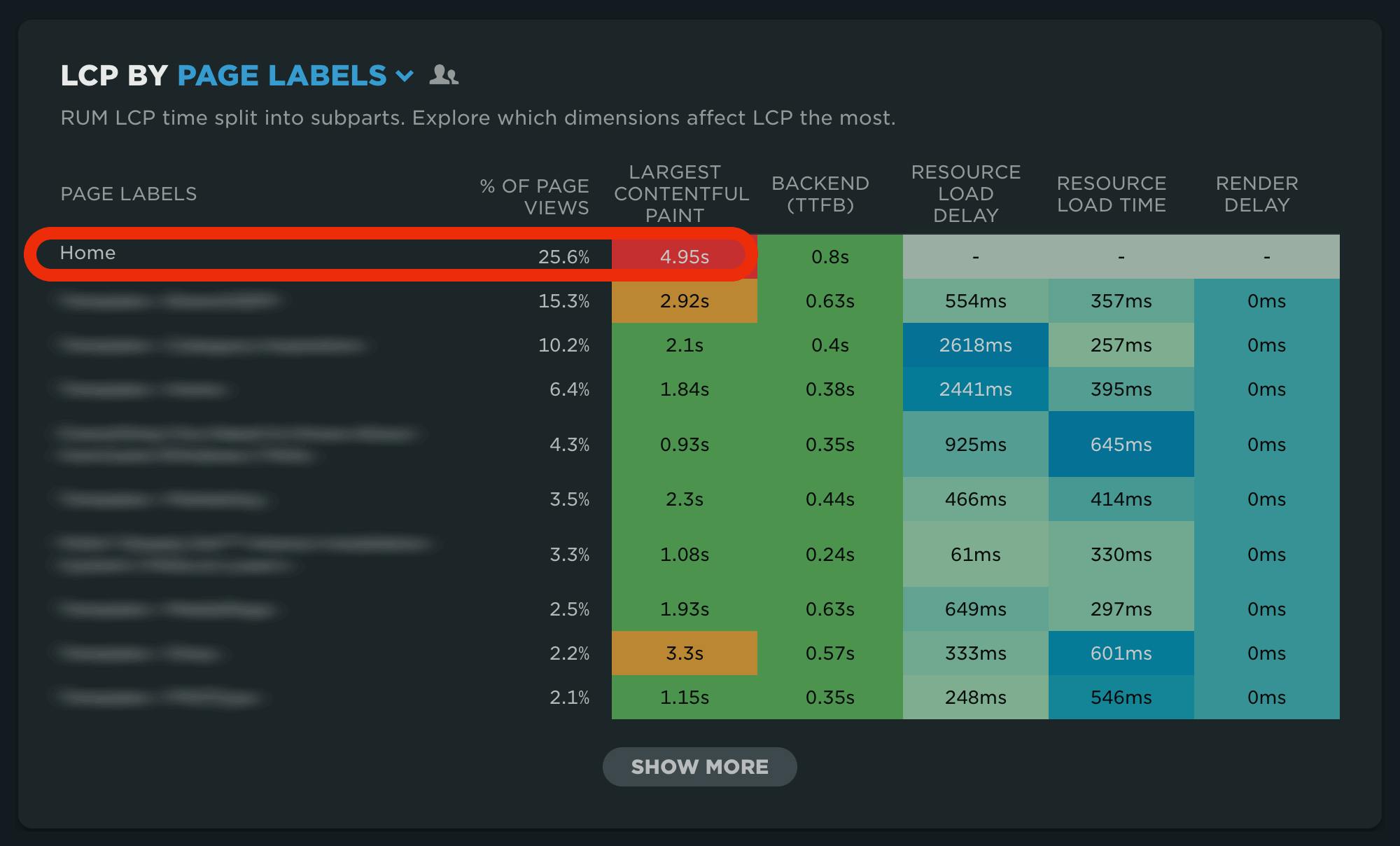This screenshot has height=846, width=1400.
Task: Expand the chevron next to PAGE LABELS
Action: [405, 76]
